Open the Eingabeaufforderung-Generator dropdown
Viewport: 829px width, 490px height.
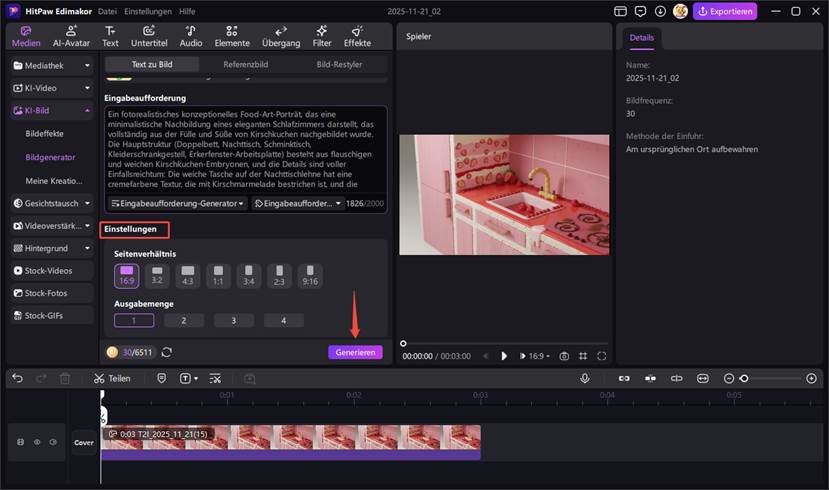(179, 203)
